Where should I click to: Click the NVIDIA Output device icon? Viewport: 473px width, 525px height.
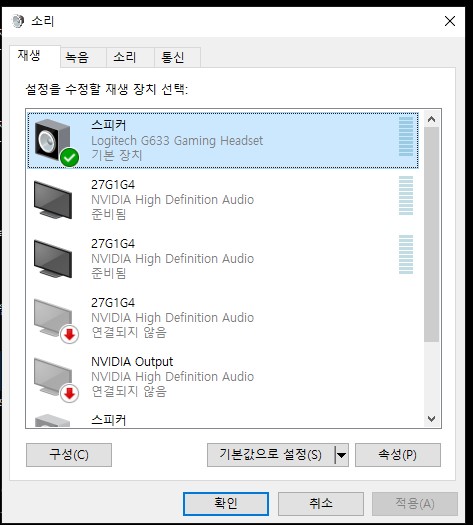pos(56,379)
